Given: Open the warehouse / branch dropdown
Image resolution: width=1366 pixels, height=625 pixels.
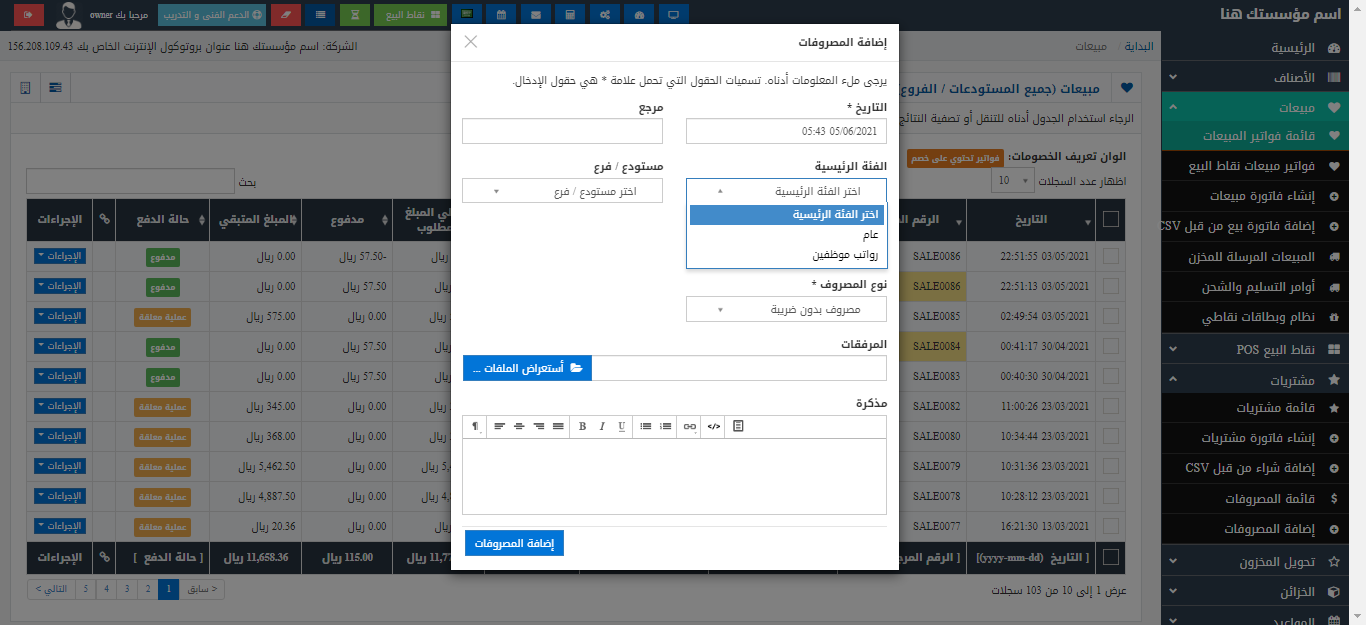Looking at the screenshot, I should 562,191.
